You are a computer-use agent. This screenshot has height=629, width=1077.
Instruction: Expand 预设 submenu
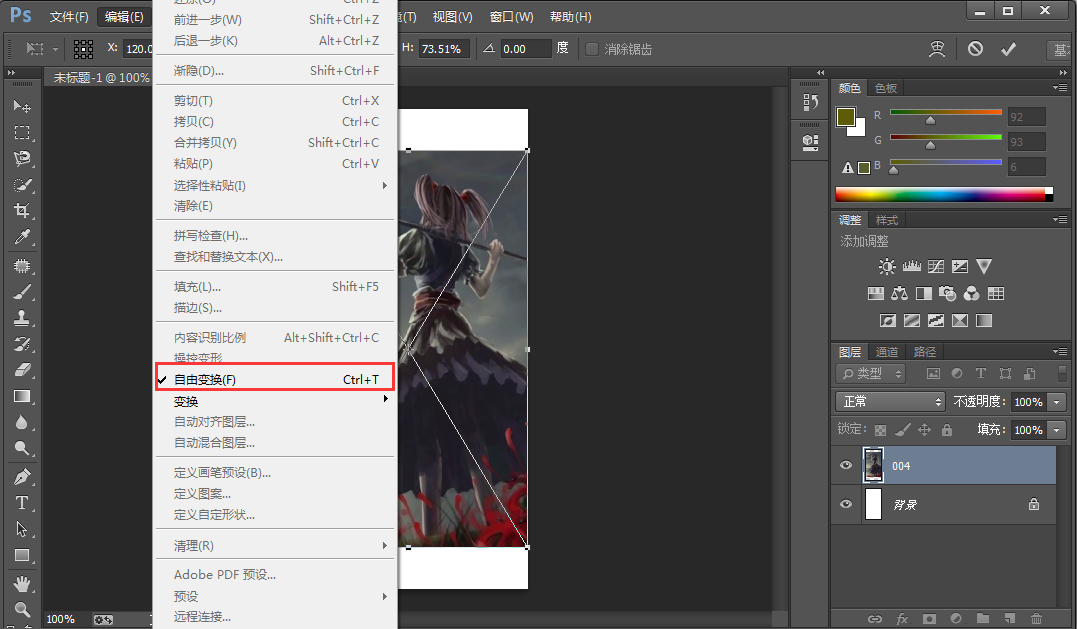pos(275,596)
